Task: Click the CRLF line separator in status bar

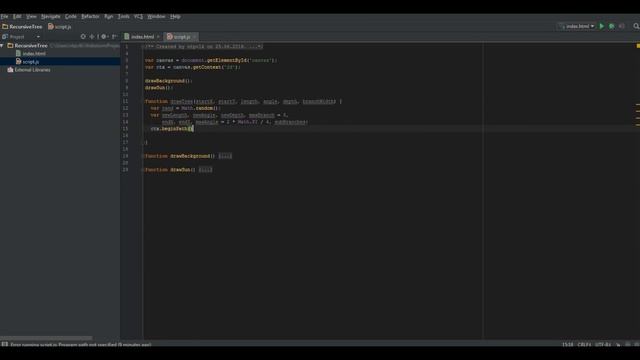Action: (584, 345)
